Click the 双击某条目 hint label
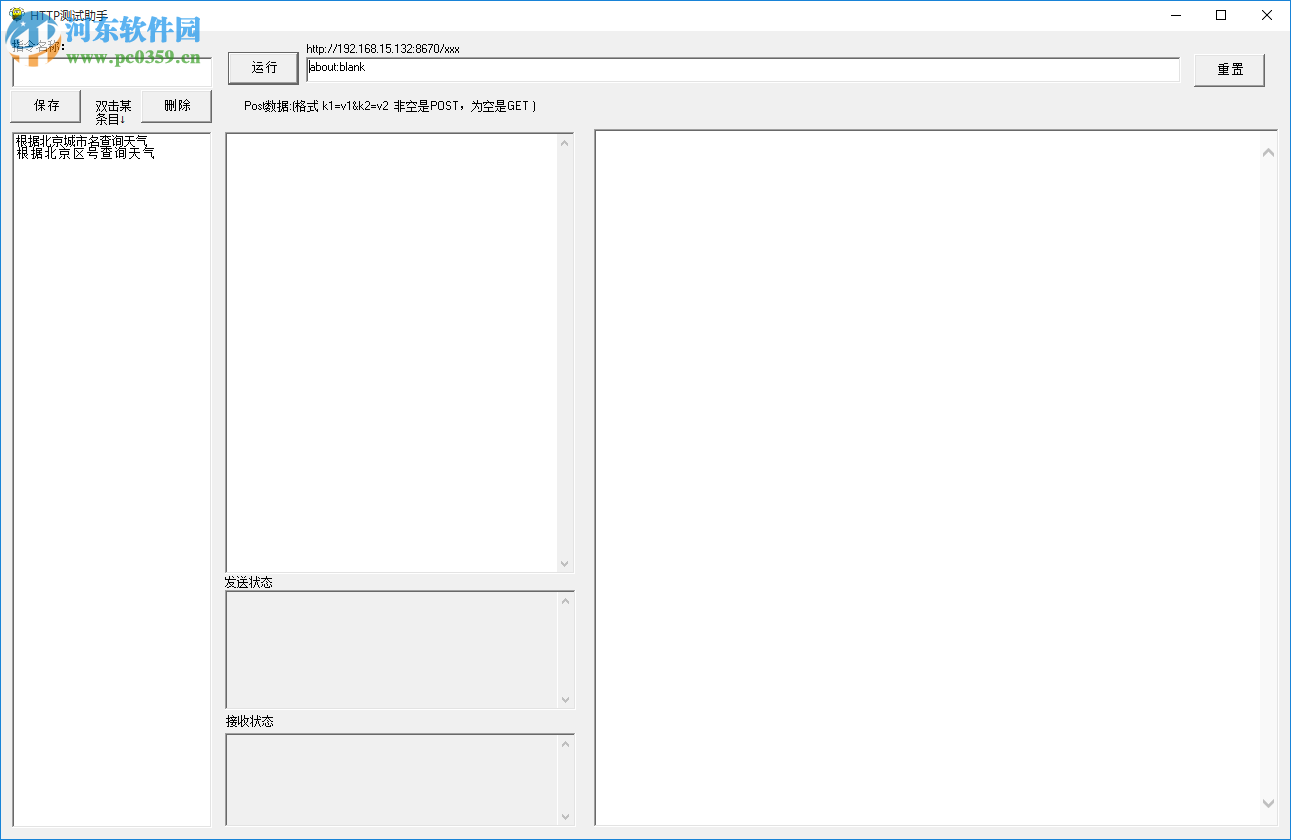Screen dimensions: 1291x840 pyautogui.click(x=113, y=112)
